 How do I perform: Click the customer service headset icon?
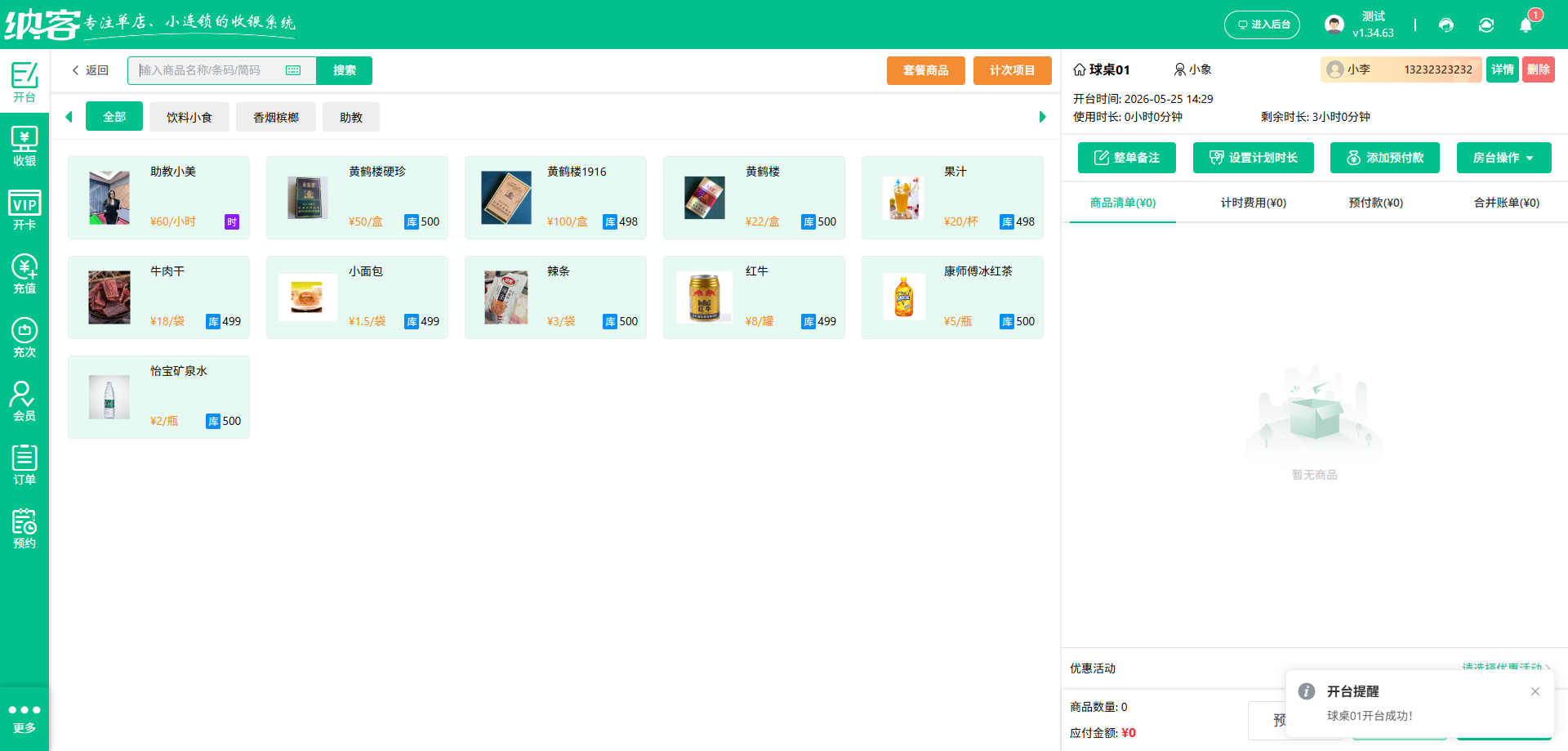1446,25
